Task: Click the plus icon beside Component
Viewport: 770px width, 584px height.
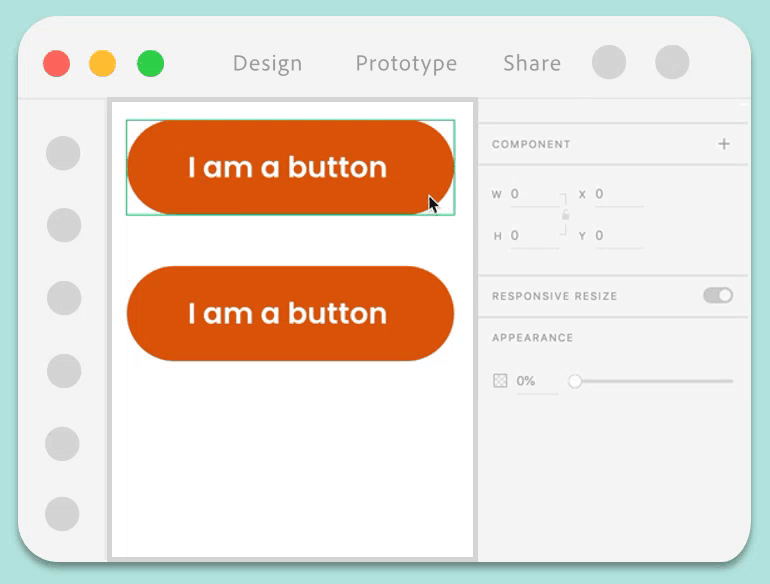Action: pos(724,144)
